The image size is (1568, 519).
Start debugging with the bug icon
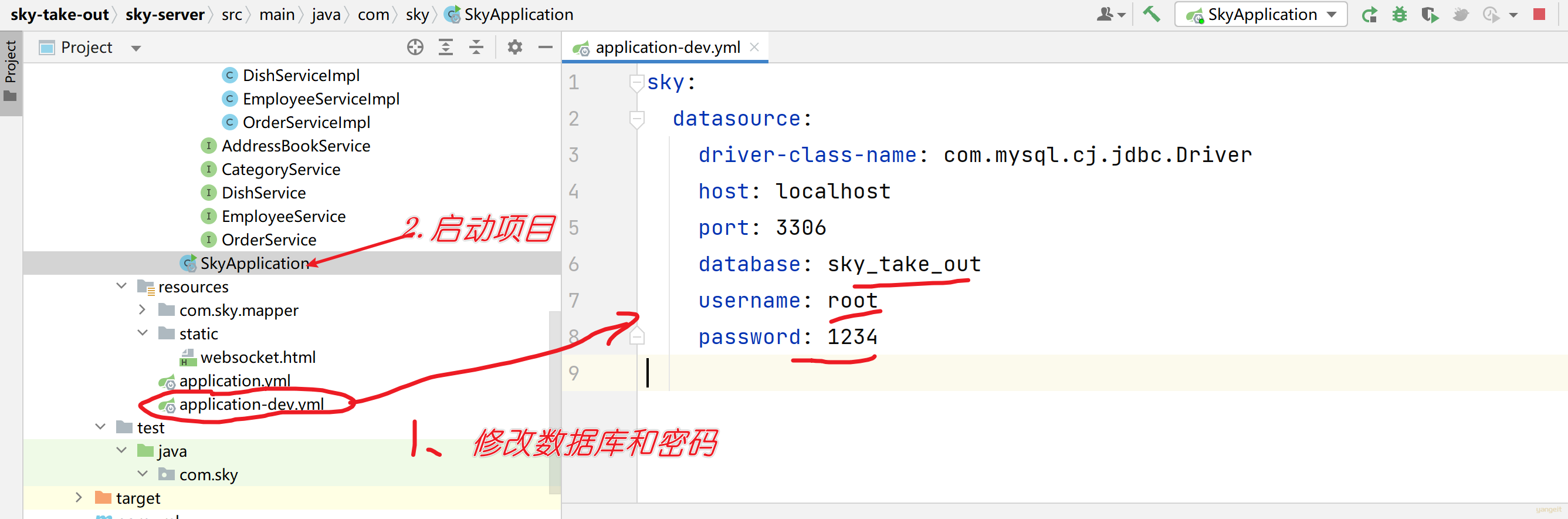pyautogui.click(x=1400, y=14)
